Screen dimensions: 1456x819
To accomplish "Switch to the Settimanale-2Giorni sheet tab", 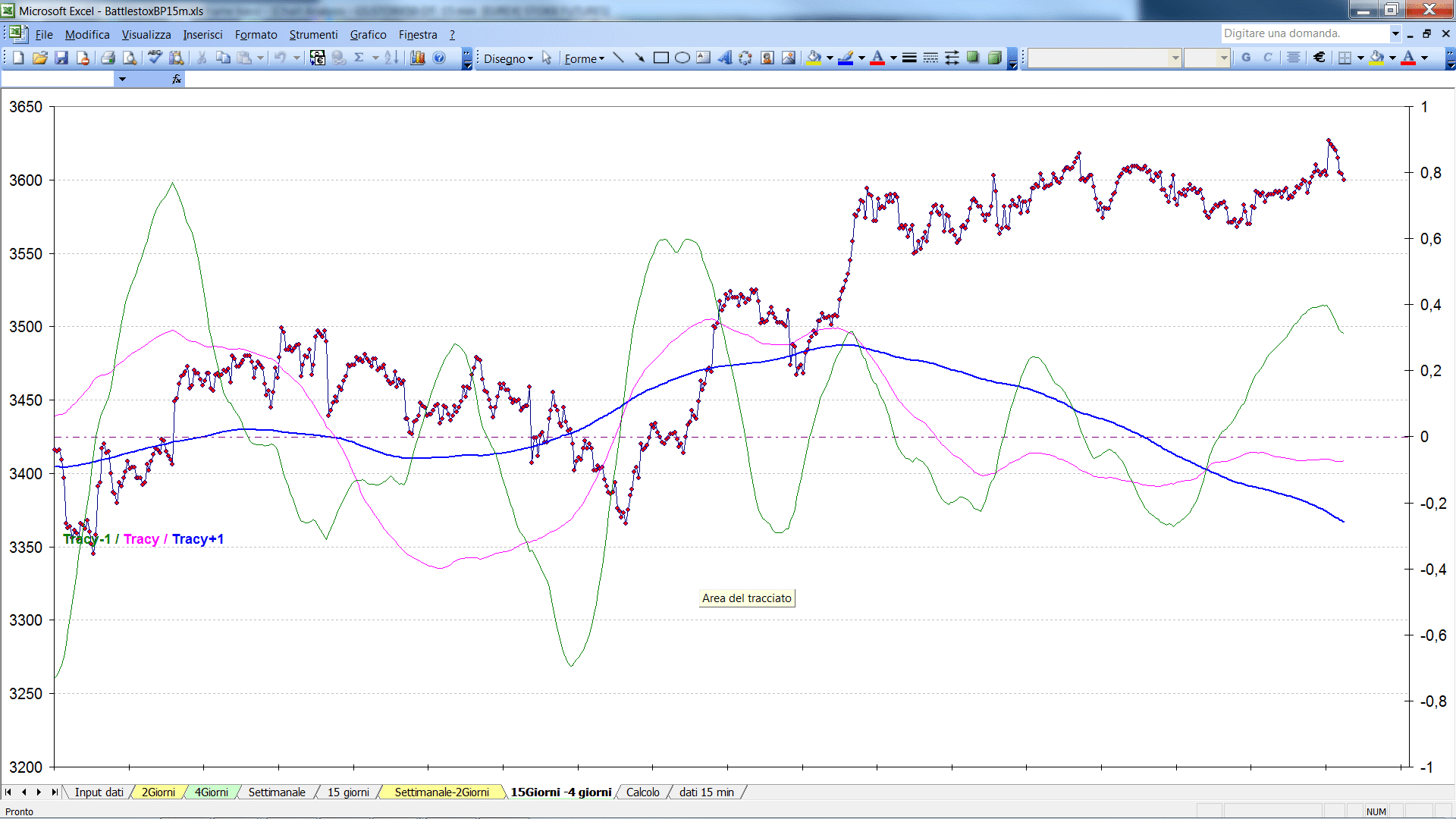I will point(441,792).
